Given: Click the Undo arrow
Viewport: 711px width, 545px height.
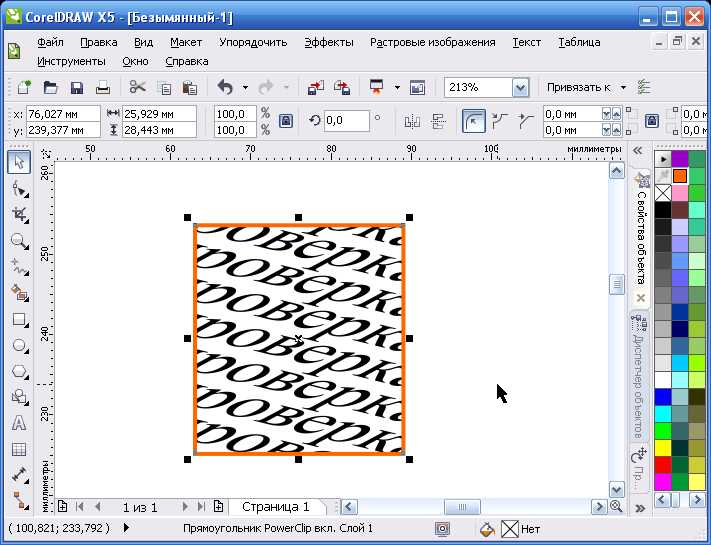Looking at the screenshot, I should click(x=225, y=87).
